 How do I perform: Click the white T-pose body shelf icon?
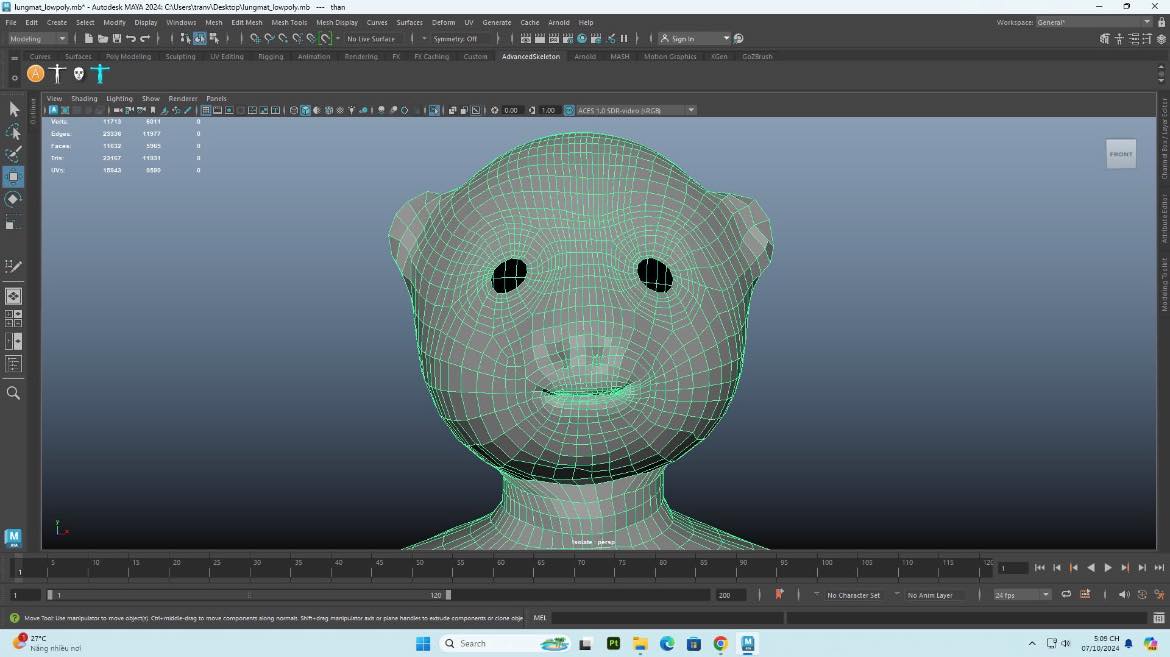pyautogui.click(x=57, y=73)
